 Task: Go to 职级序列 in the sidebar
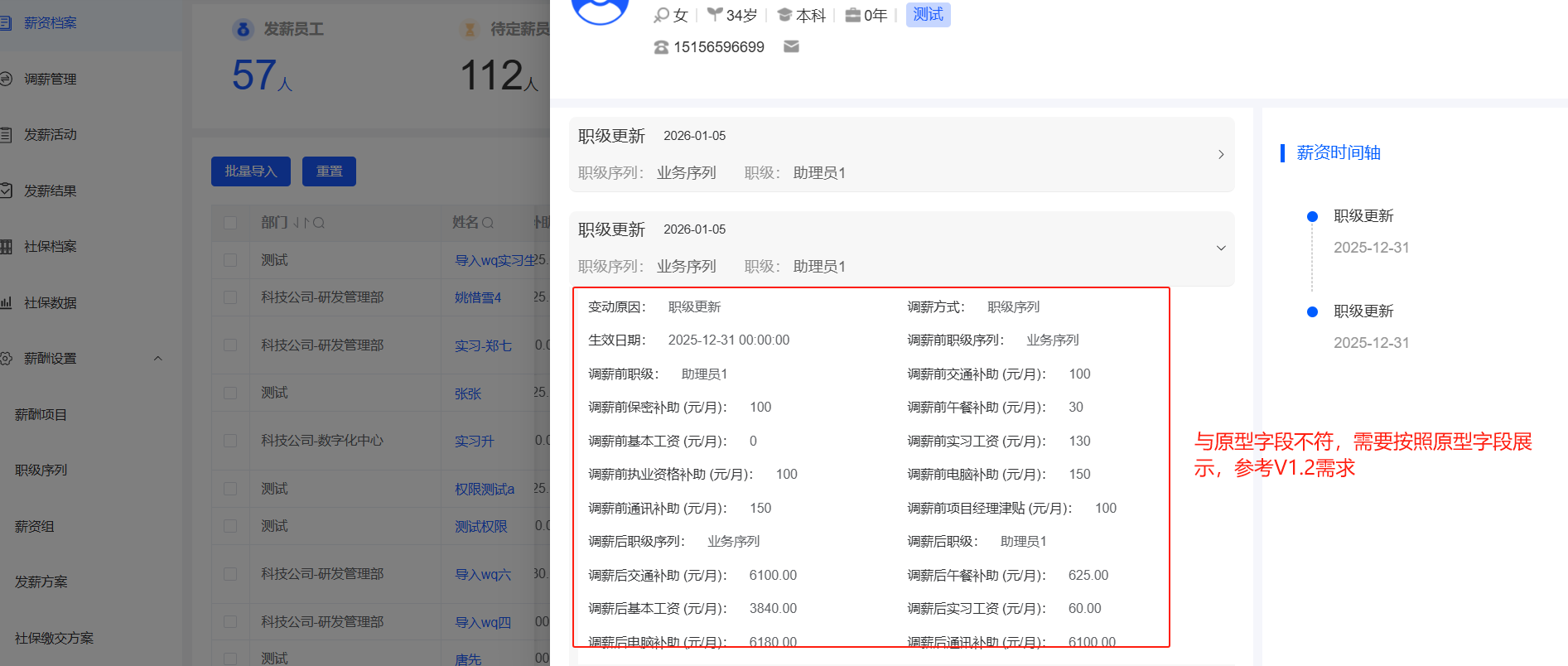(x=41, y=470)
